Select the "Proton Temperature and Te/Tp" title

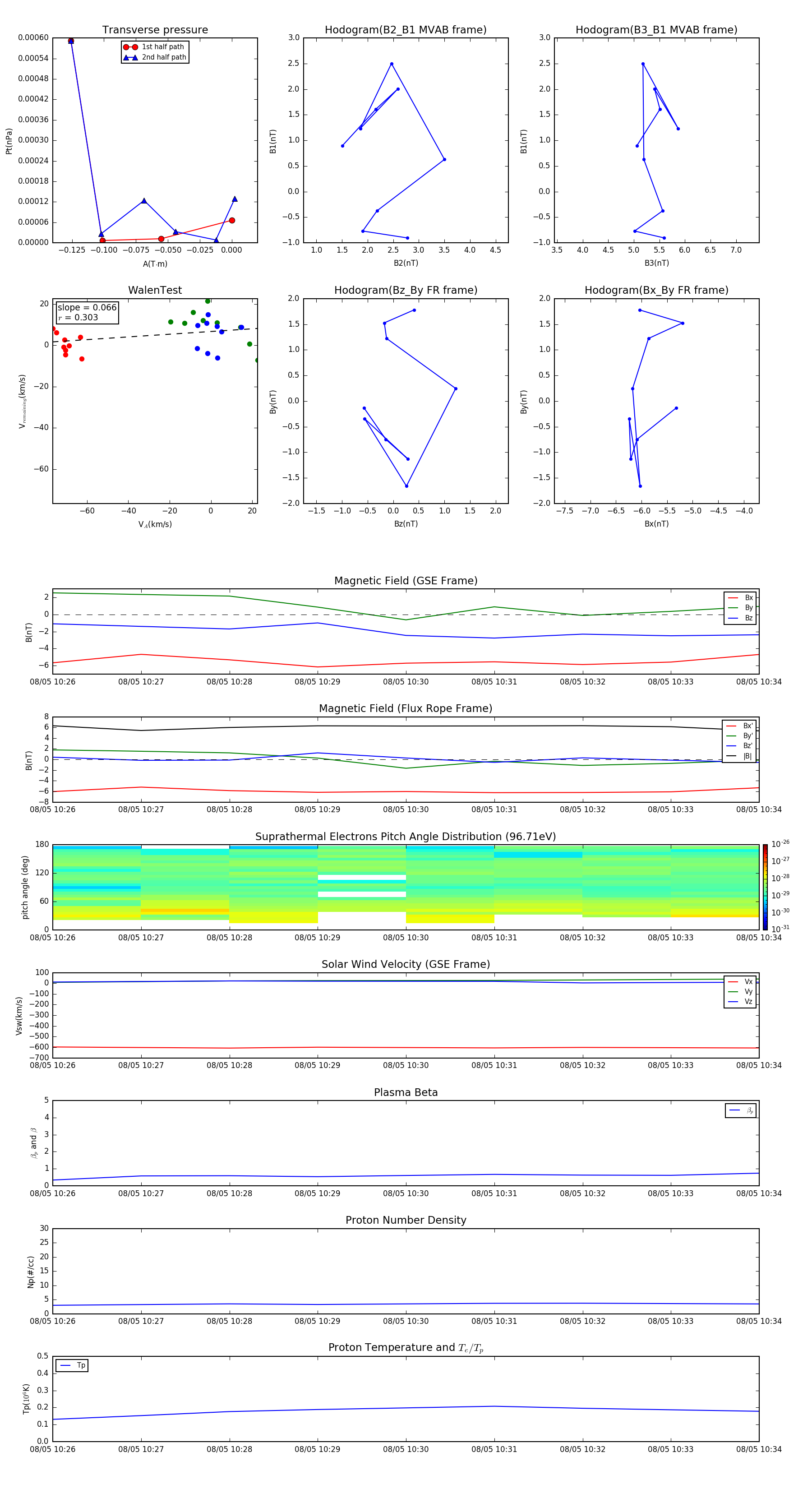[406, 1348]
